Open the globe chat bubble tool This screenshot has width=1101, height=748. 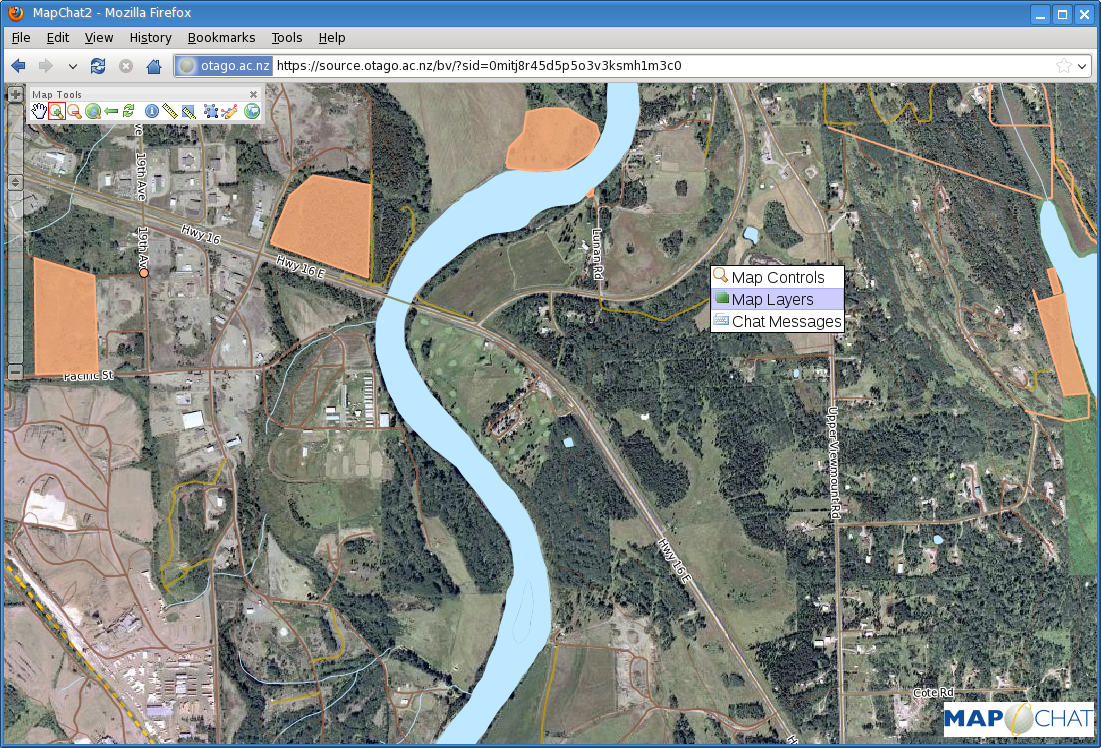click(x=251, y=111)
